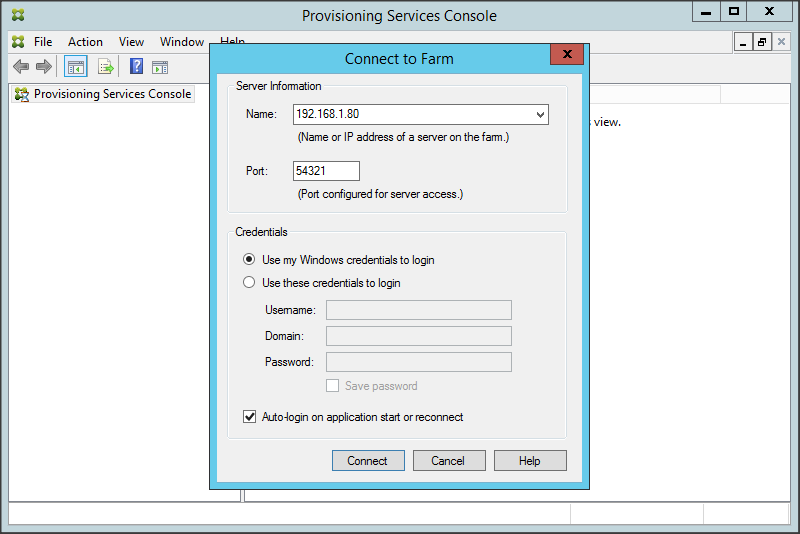The height and width of the screenshot is (534, 800).
Task: Select 'Use these credentials to login' option
Action: point(250,283)
